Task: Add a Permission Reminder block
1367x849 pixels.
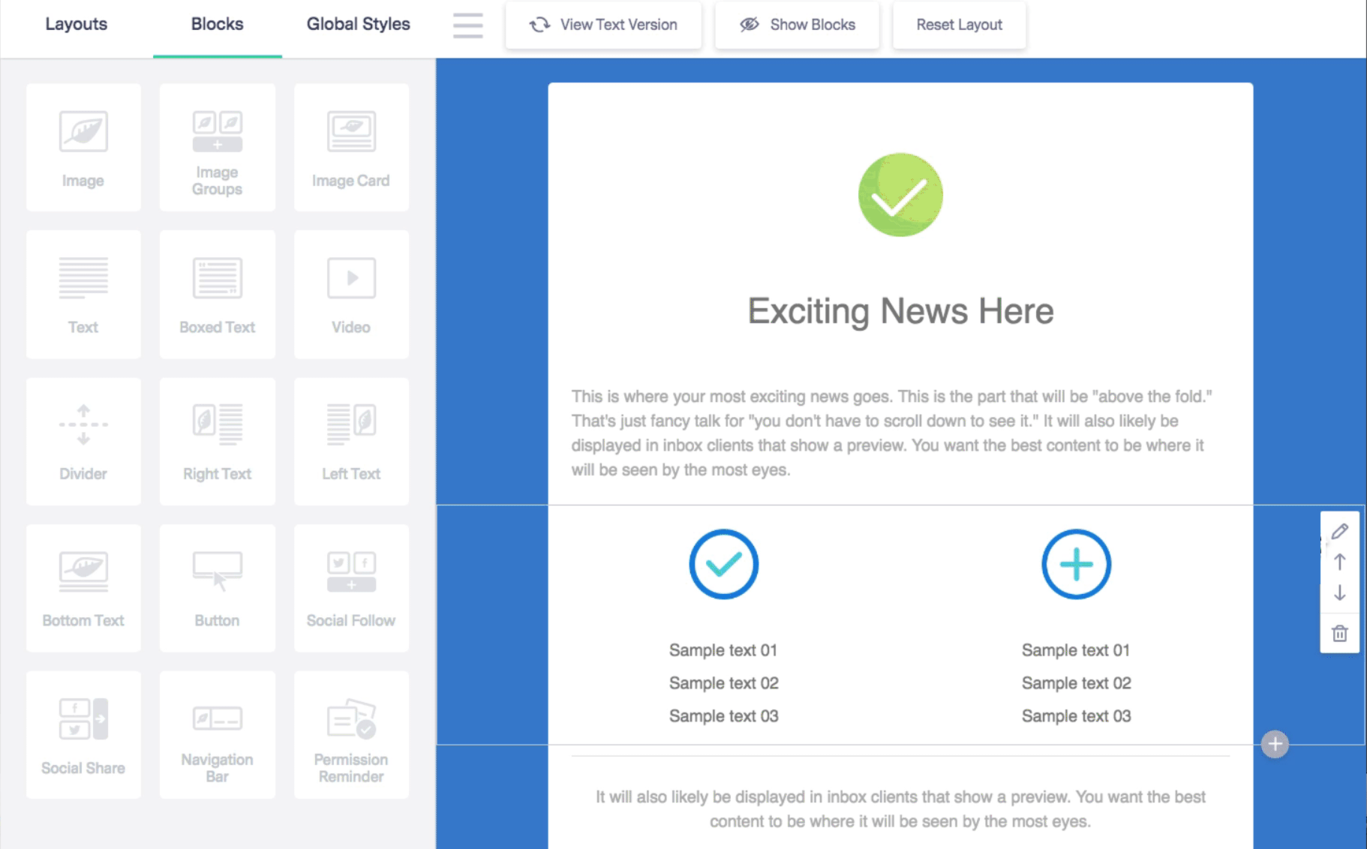Action: [x=351, y=735]
